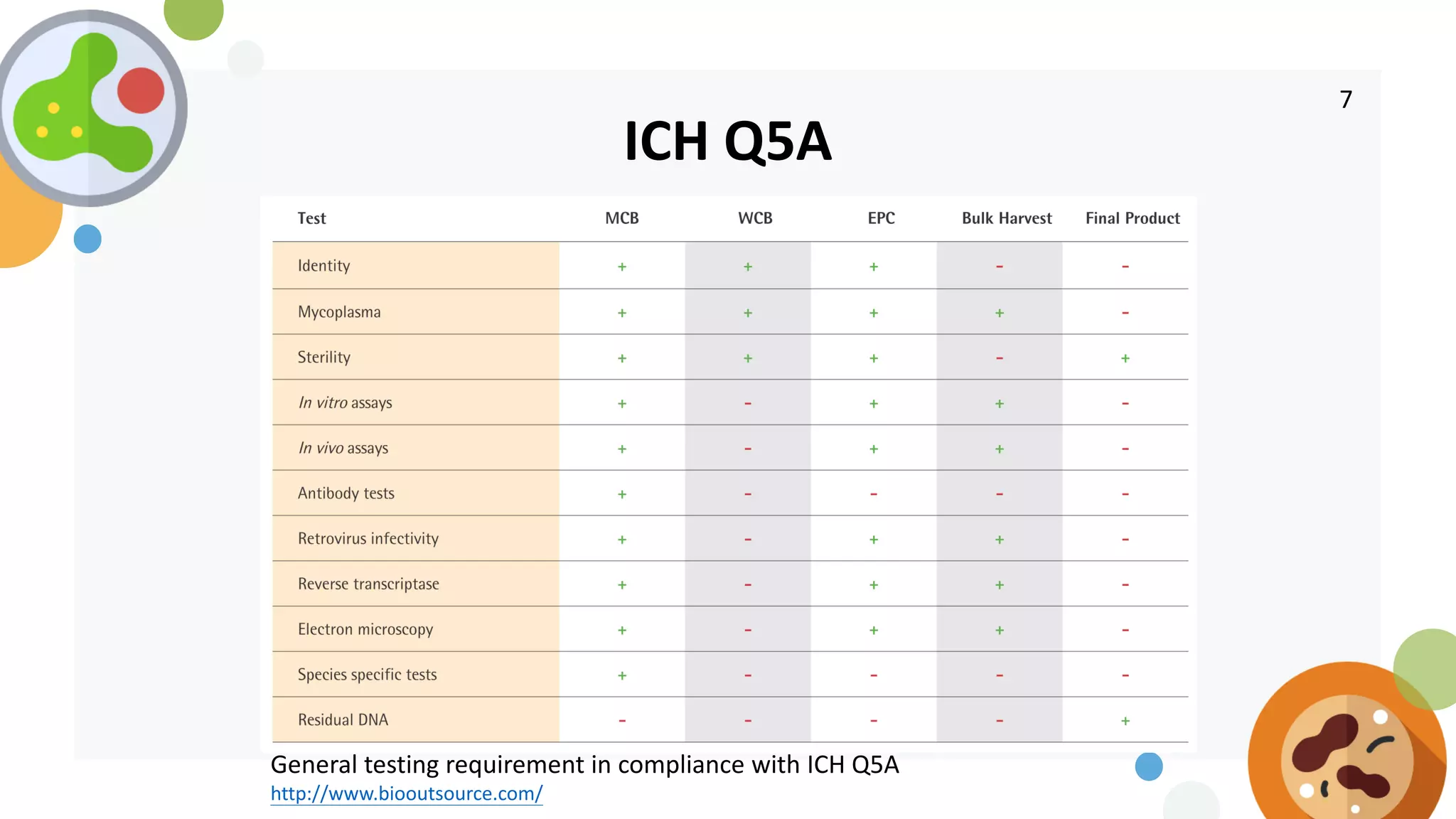Image resolution: width=1456 pixels, height=819 pixels.
Task: Click the General testing requirement caption text
Action: click(584, 765)
